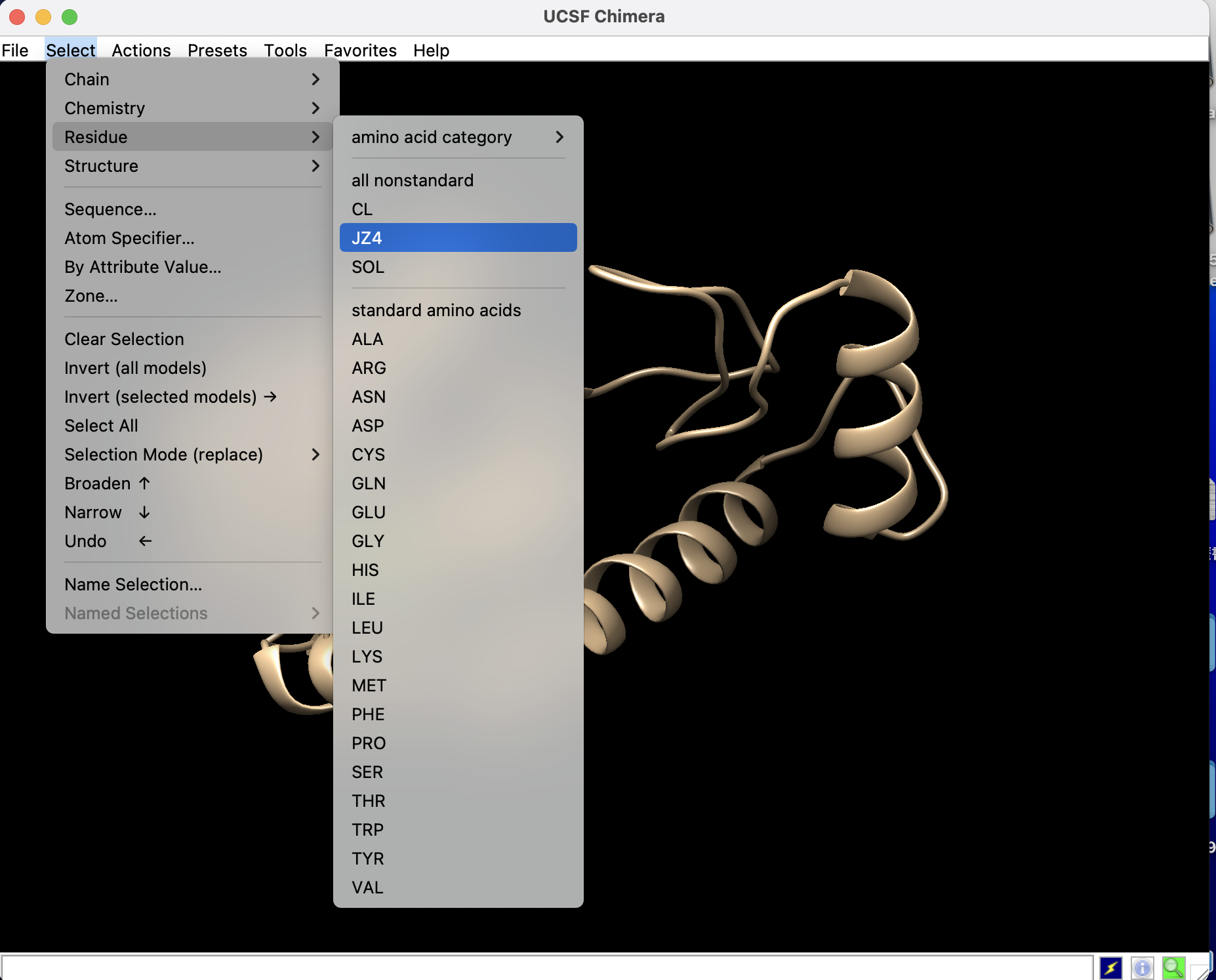Click the blue information icon in status bar
This screenshot has width=1216, height=980.
(1142, 968)
